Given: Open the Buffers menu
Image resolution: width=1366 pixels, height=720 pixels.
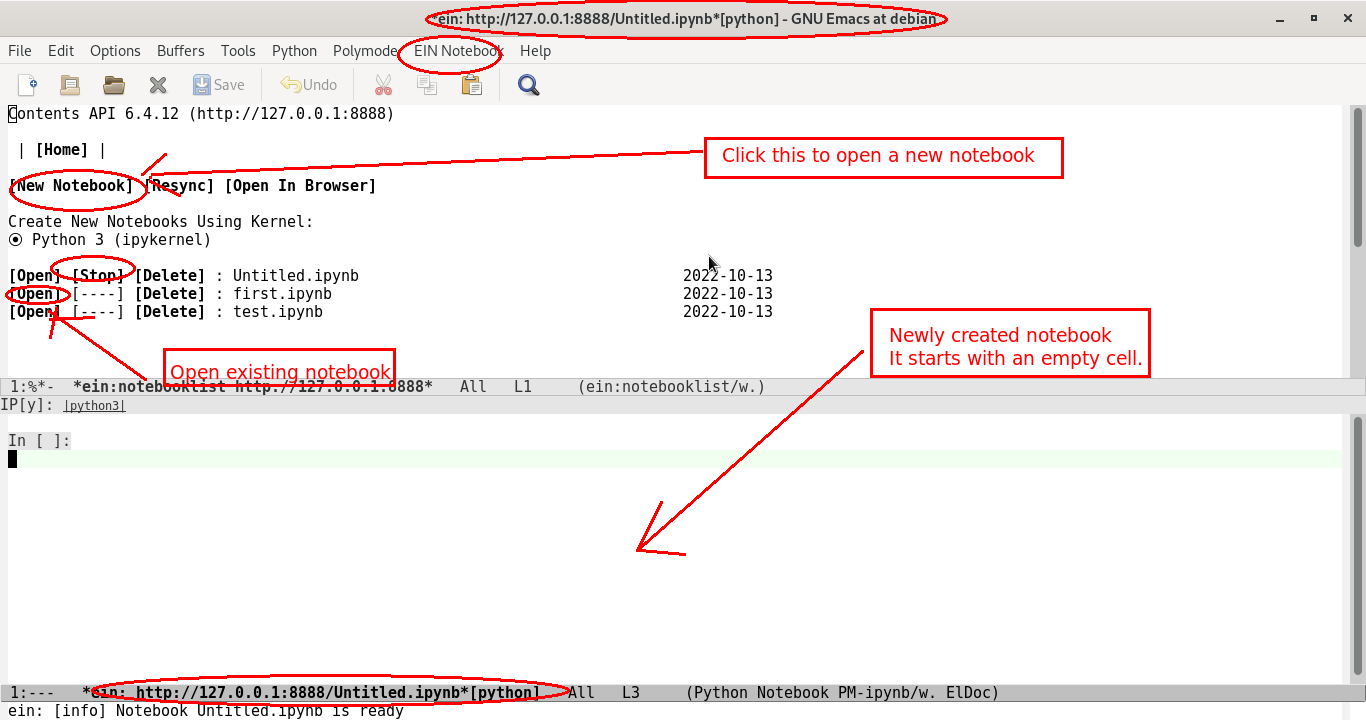Looking at the screenshot, I should click(x=181, y=51).
